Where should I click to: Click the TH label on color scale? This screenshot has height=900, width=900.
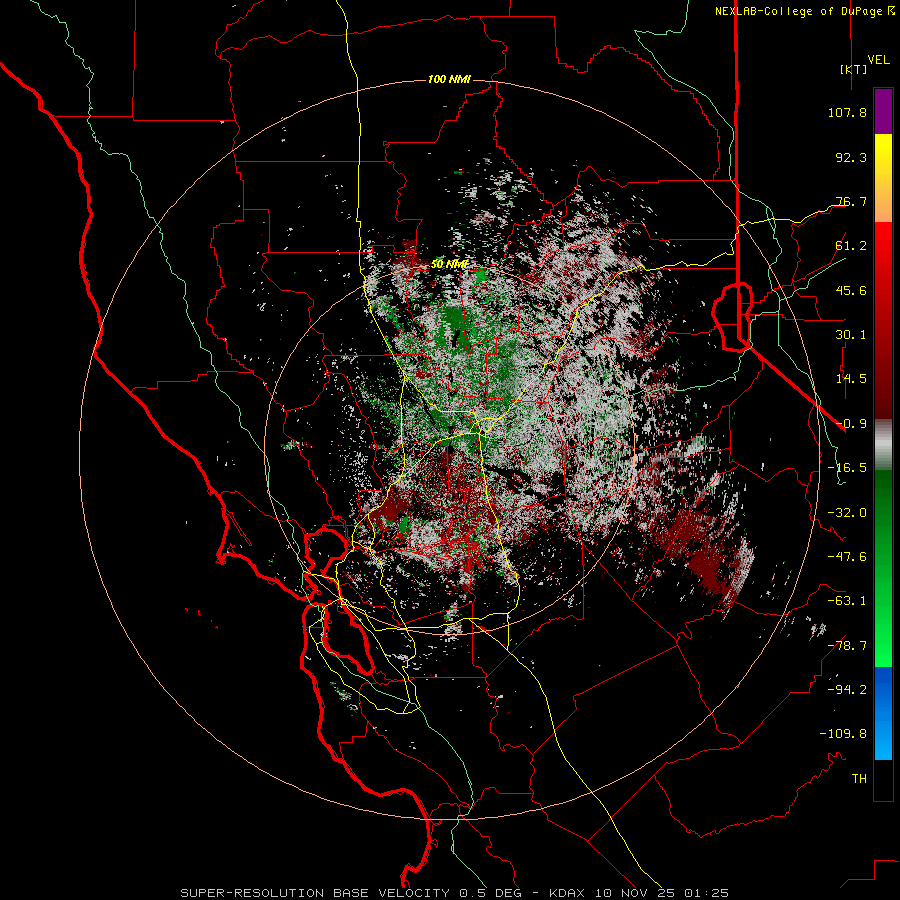pyautogui.click(x=859, y=779)
